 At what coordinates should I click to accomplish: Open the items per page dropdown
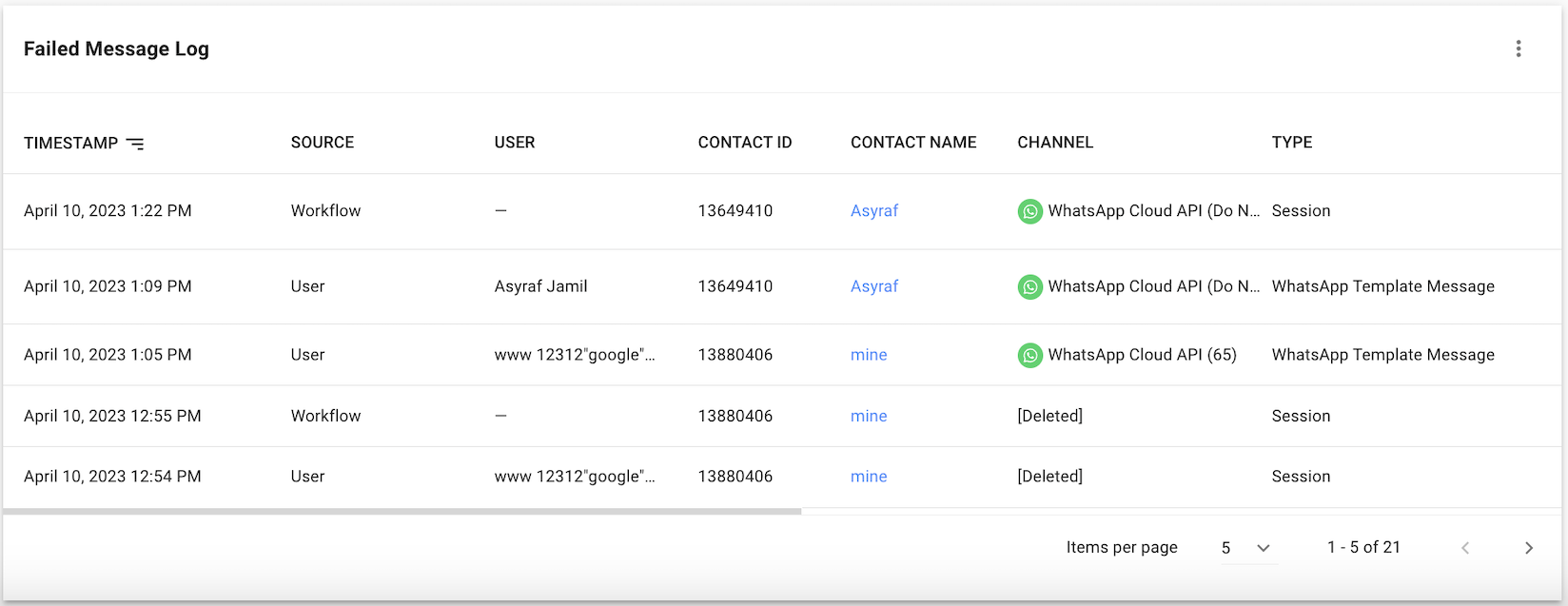click(x=1263, y=548)
